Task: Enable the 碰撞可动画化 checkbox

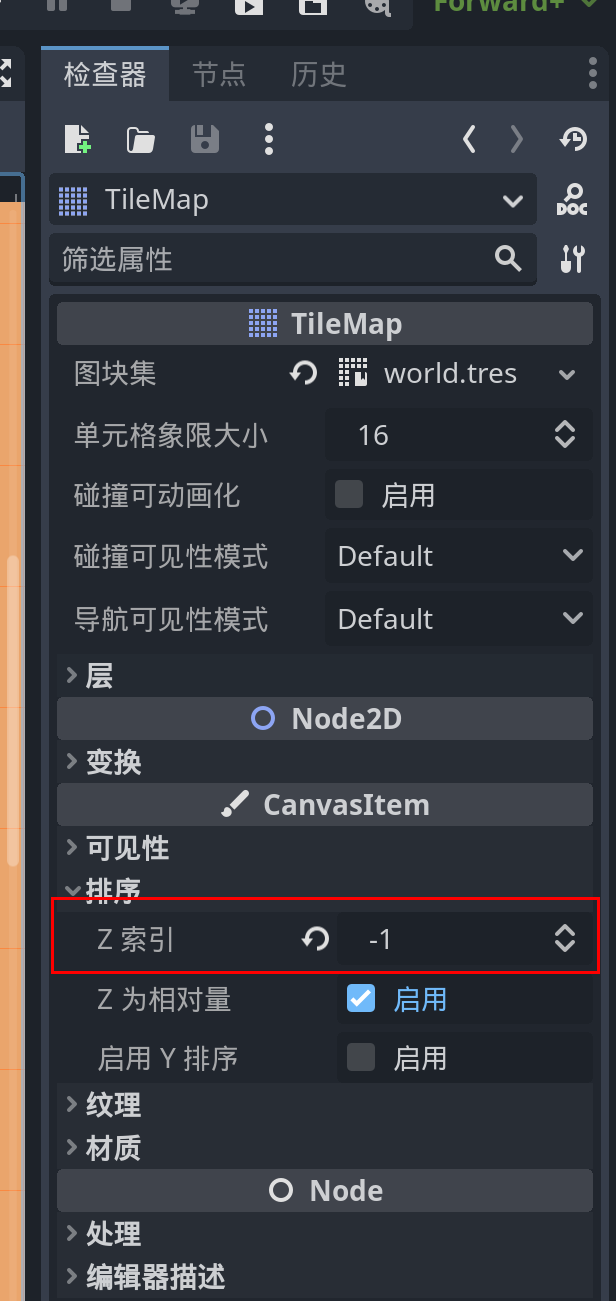Action: (349, 494)
